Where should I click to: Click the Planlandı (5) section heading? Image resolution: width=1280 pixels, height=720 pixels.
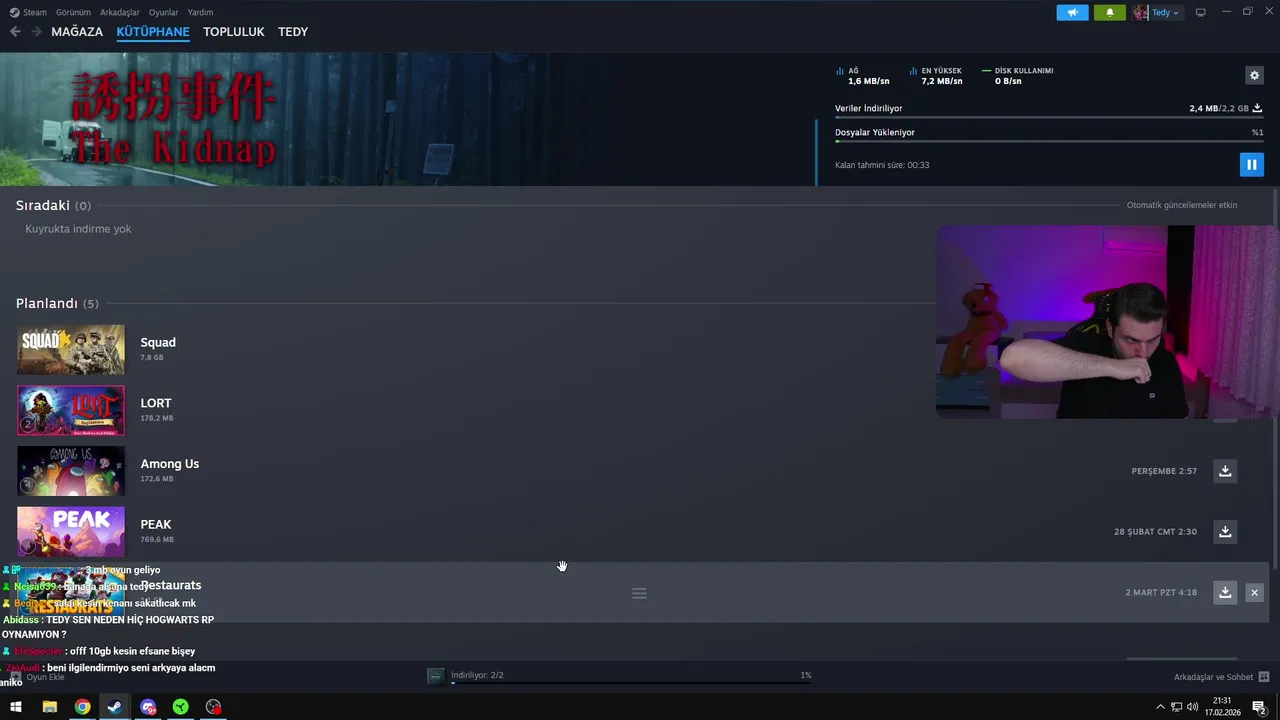pyautogui.click(x=57, y=303)
